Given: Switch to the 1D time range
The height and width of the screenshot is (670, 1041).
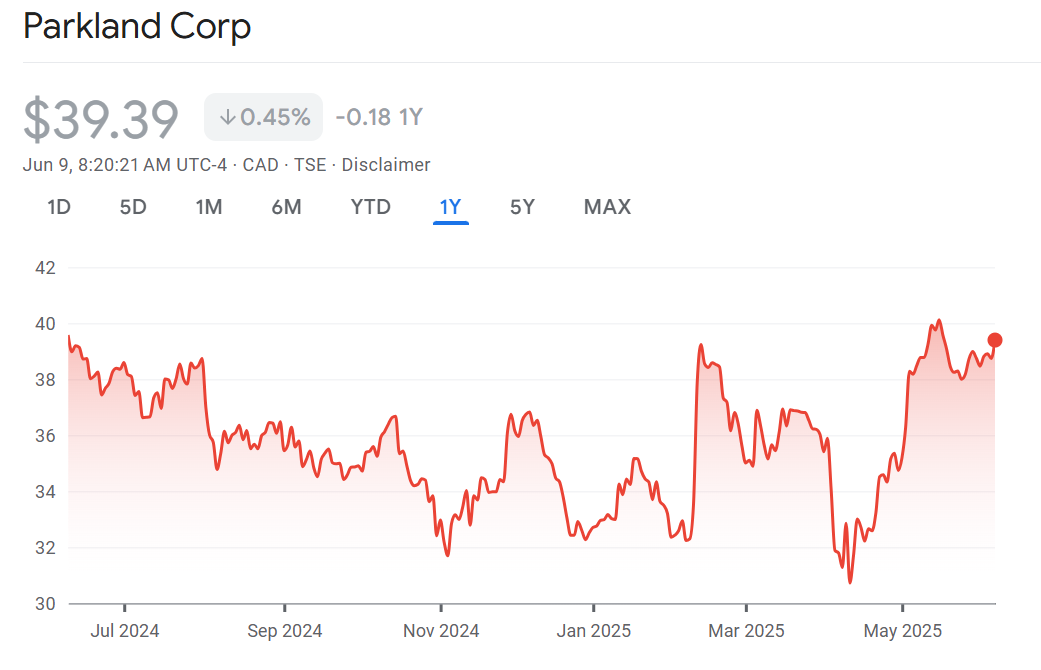Looking at the screenshot, I should 59,207.
